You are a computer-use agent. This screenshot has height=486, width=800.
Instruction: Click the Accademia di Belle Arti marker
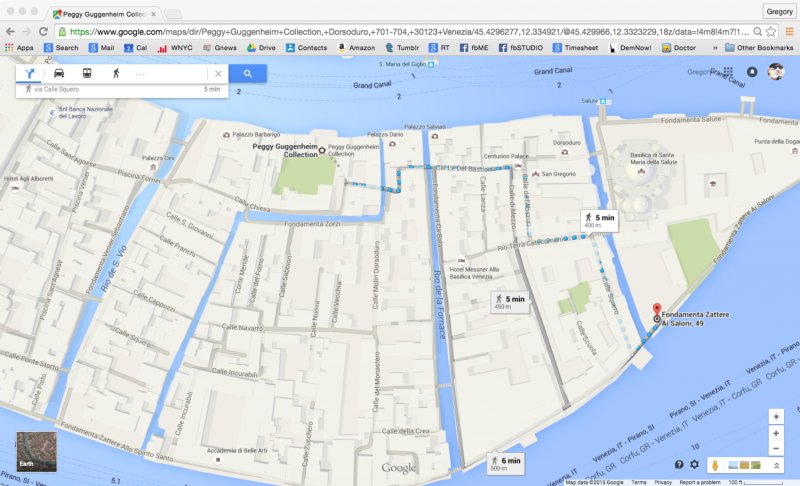pos(218,459)
